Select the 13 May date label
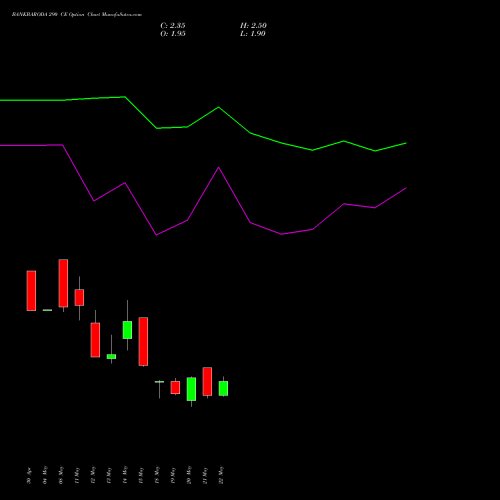Viewport: 500px width, 500px height. coord(109,475)
